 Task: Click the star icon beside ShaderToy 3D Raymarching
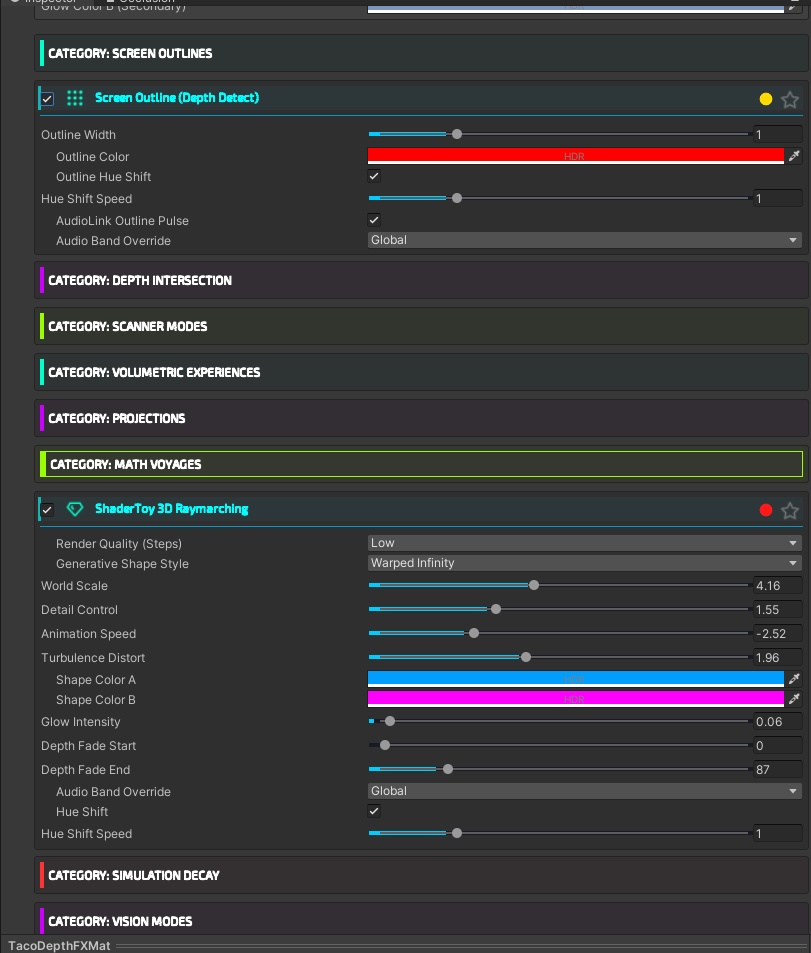tap(790, 510)
